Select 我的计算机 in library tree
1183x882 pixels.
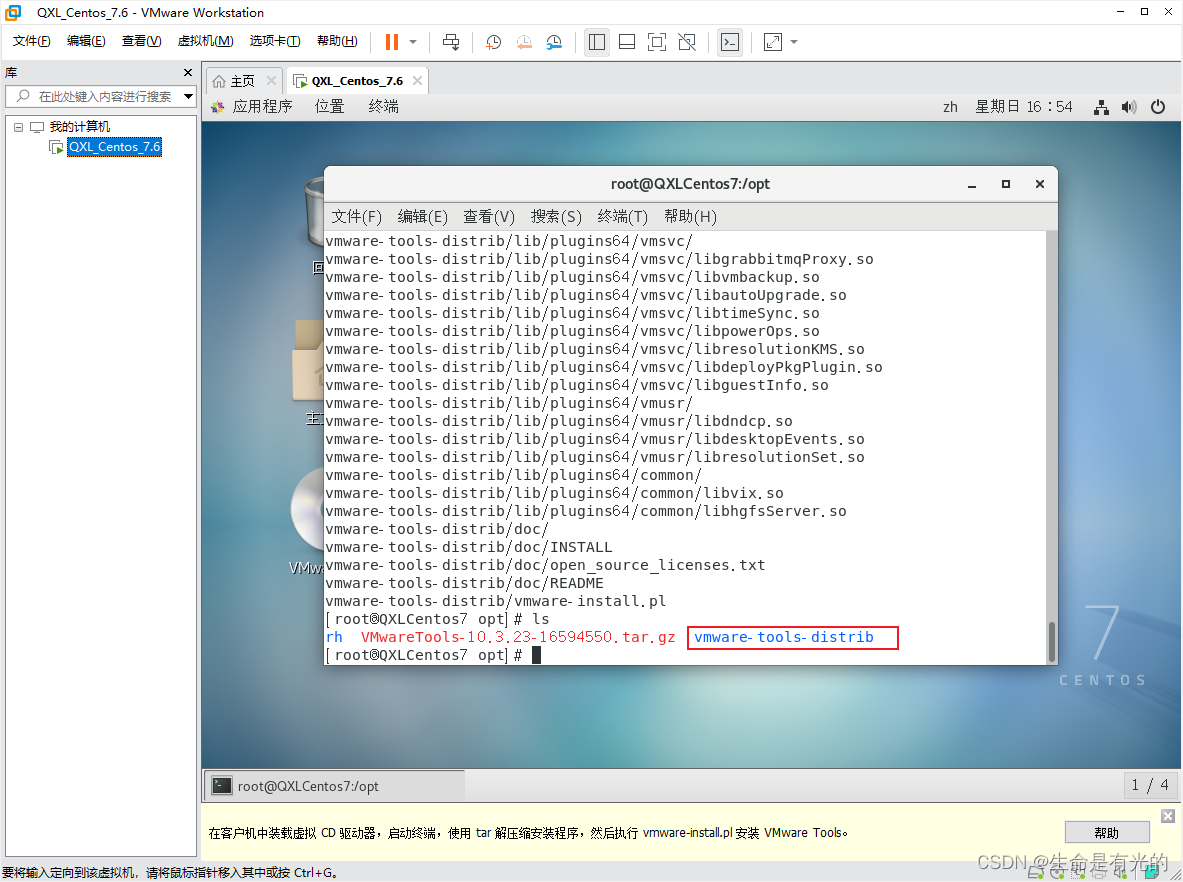coord(79,127)
